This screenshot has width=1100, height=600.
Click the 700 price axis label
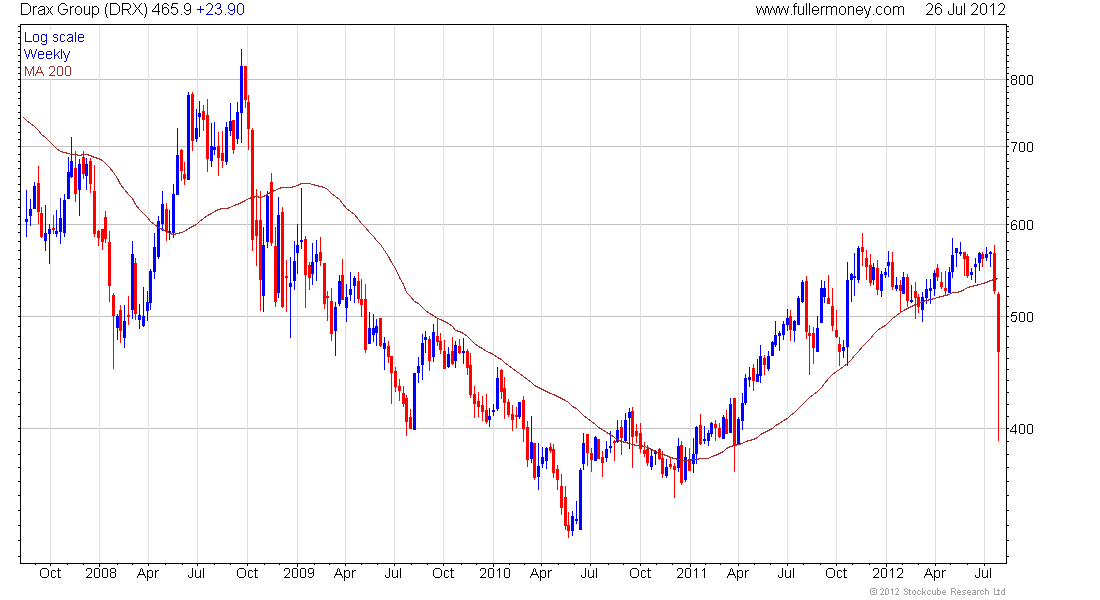(x=1022, y=147)
